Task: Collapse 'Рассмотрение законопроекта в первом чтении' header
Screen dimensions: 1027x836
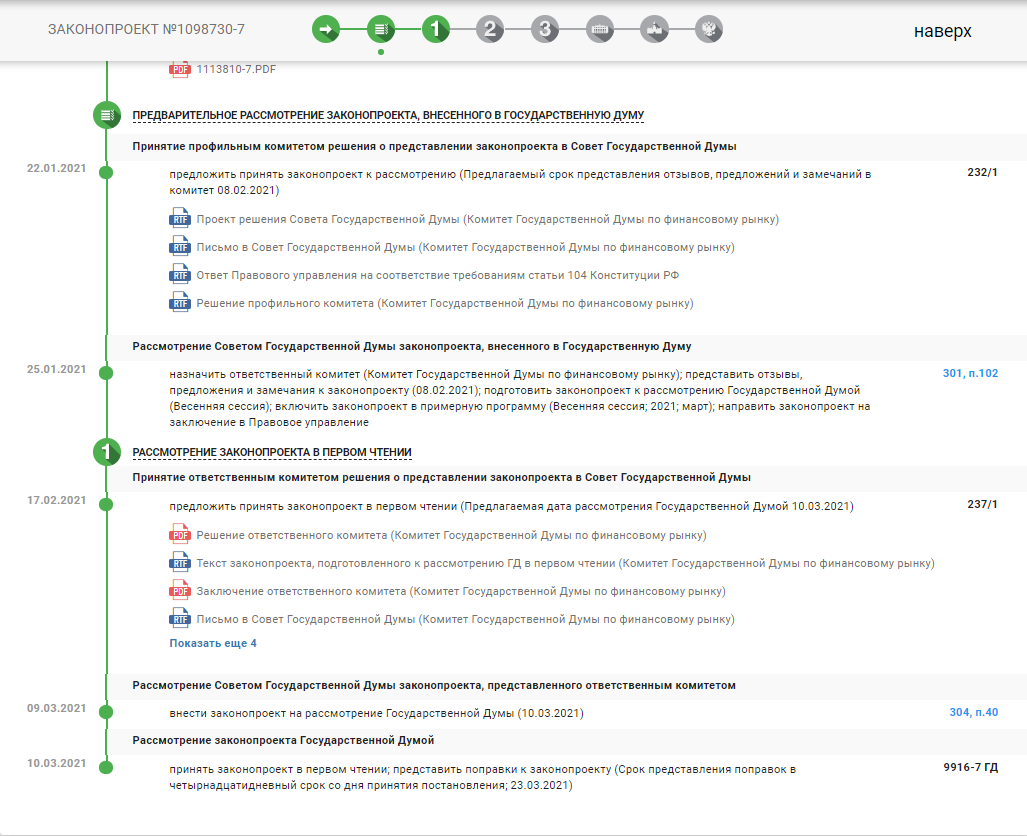Action: [272, 453]
